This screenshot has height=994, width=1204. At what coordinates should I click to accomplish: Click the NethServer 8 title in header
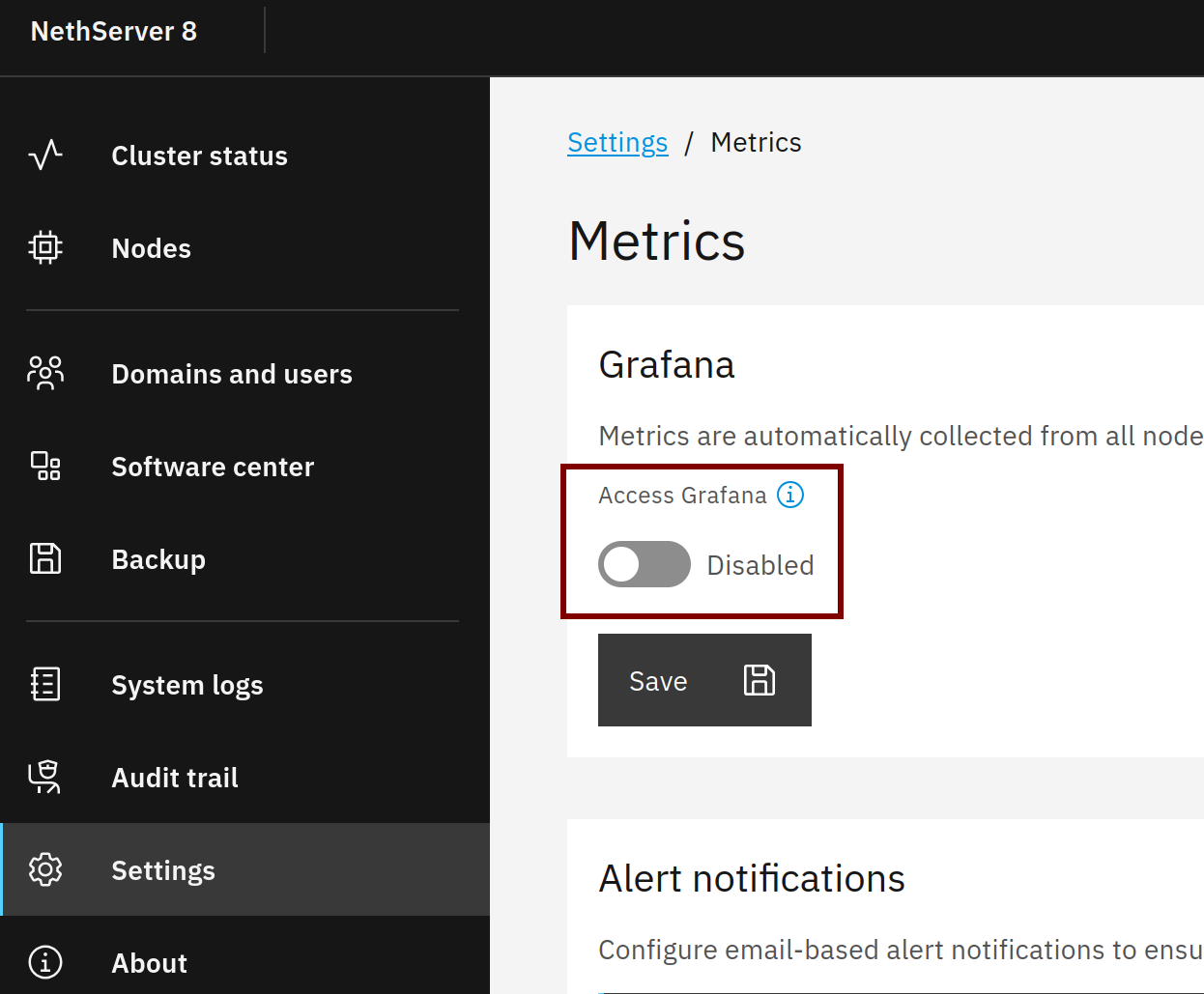click(x=114, y=31)
